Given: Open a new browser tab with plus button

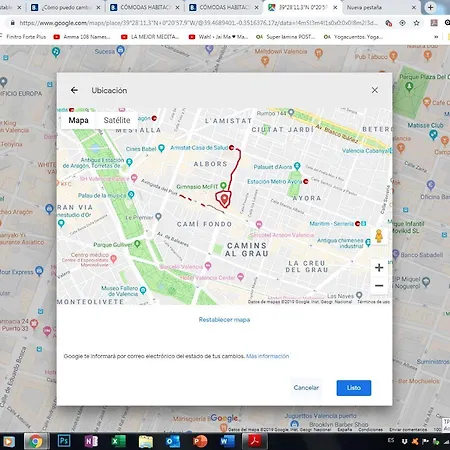Looking at the screenshot, I should pos(430,7).
